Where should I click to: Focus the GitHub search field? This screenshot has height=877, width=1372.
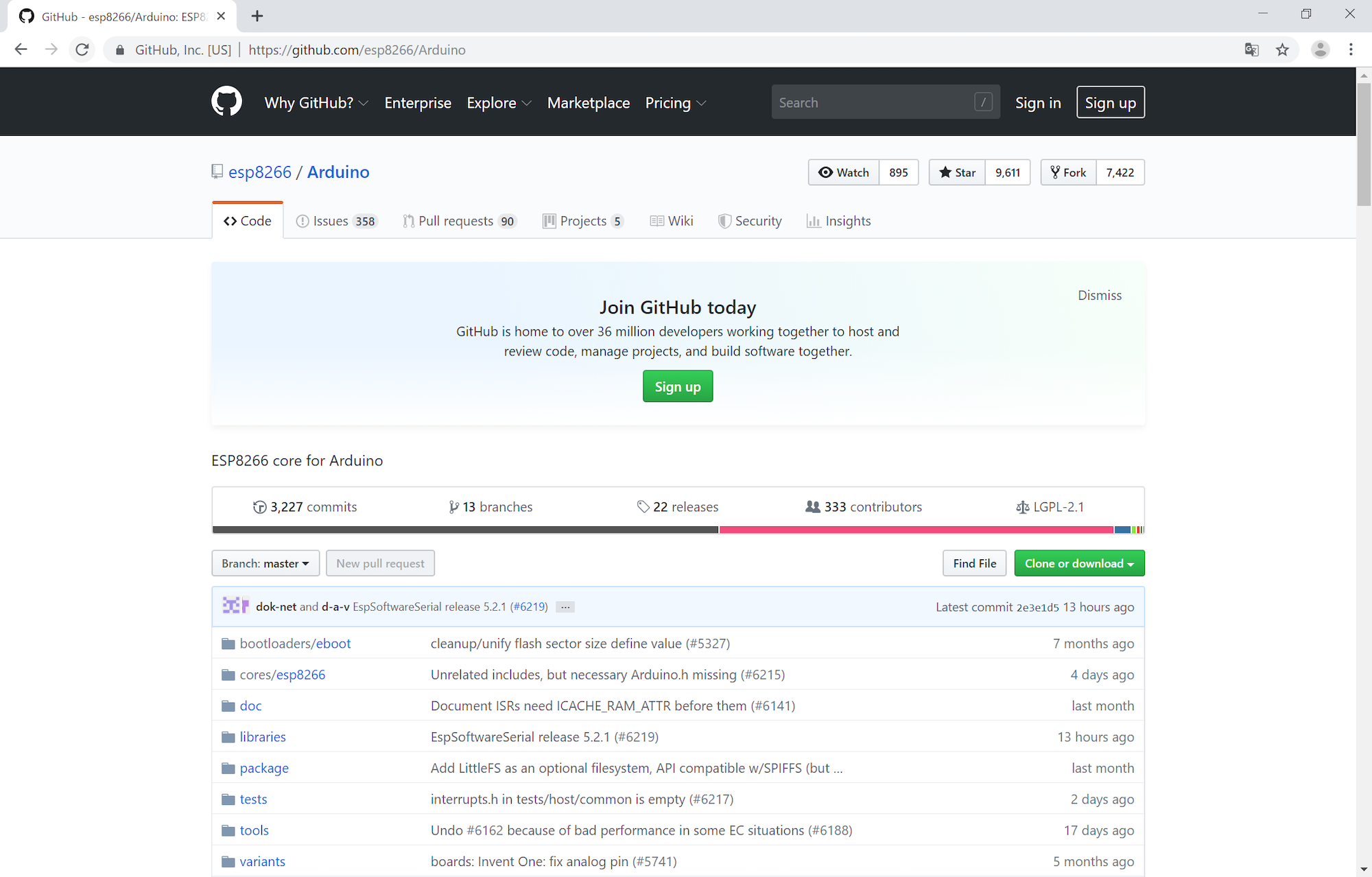[x=875, y=102]
